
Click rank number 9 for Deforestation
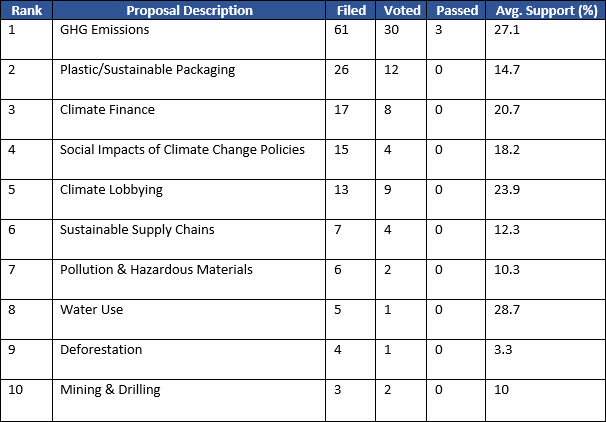pyautogui.click(x=12, y=350)
